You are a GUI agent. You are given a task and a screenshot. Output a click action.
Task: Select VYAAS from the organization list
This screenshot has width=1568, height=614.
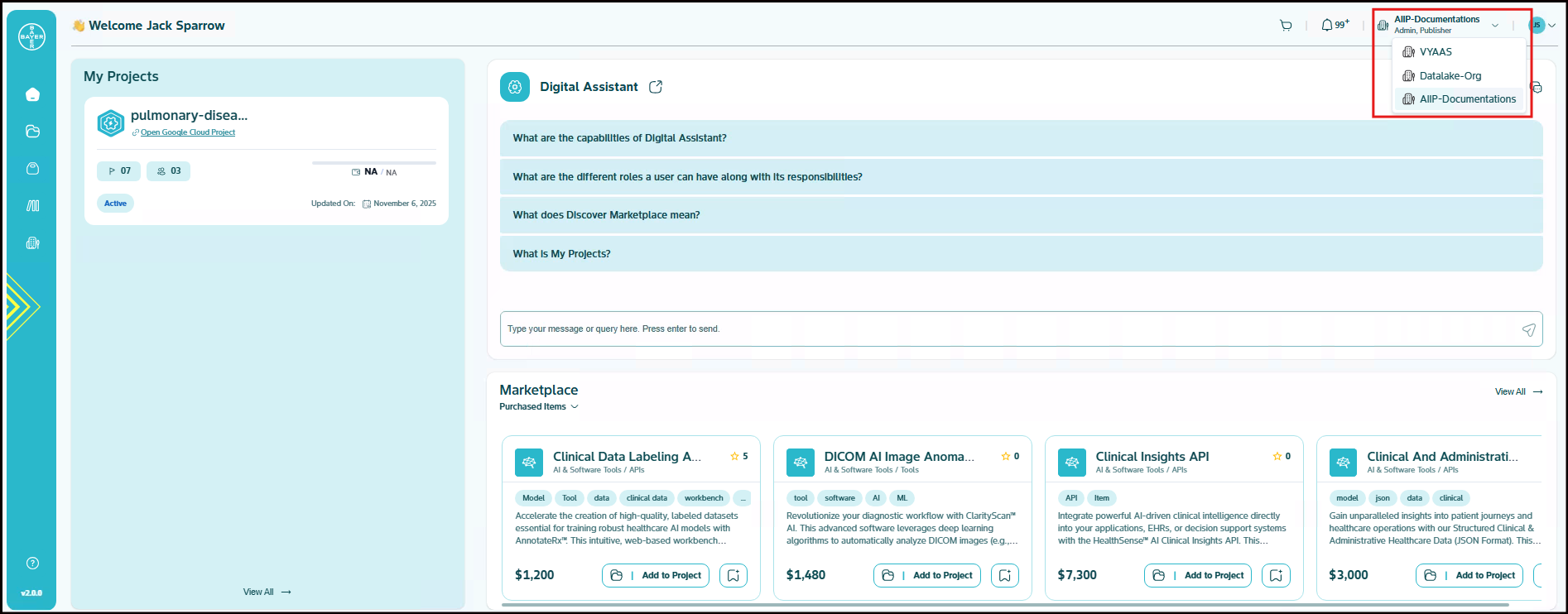[x=1436, y=52]
